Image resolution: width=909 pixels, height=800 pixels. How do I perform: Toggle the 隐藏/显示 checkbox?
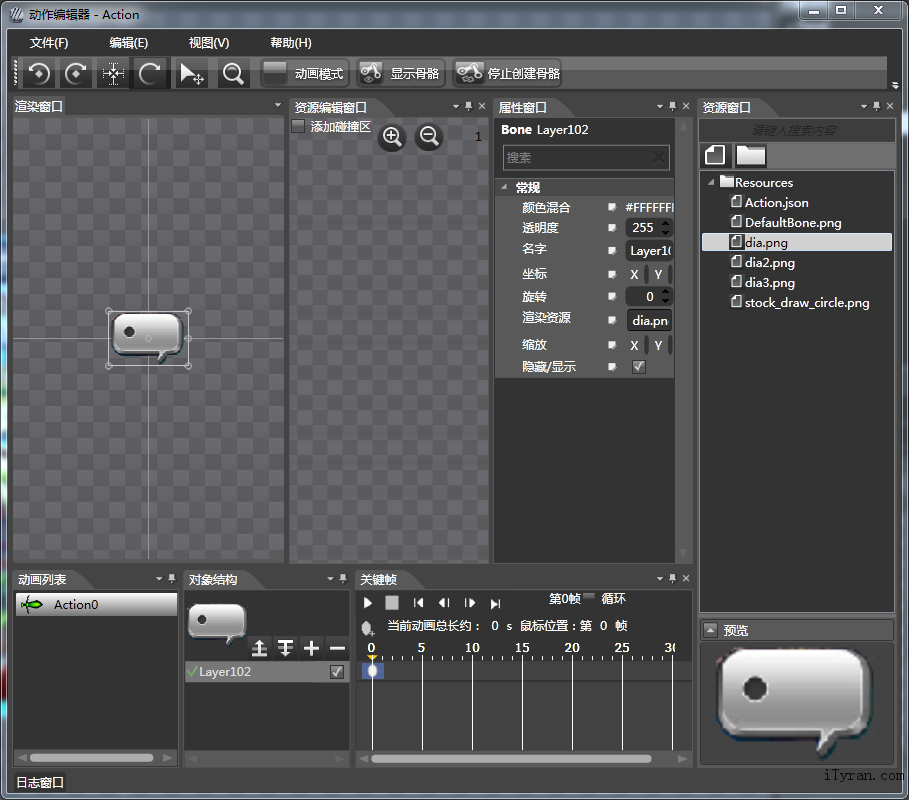(x=639, y=367)
